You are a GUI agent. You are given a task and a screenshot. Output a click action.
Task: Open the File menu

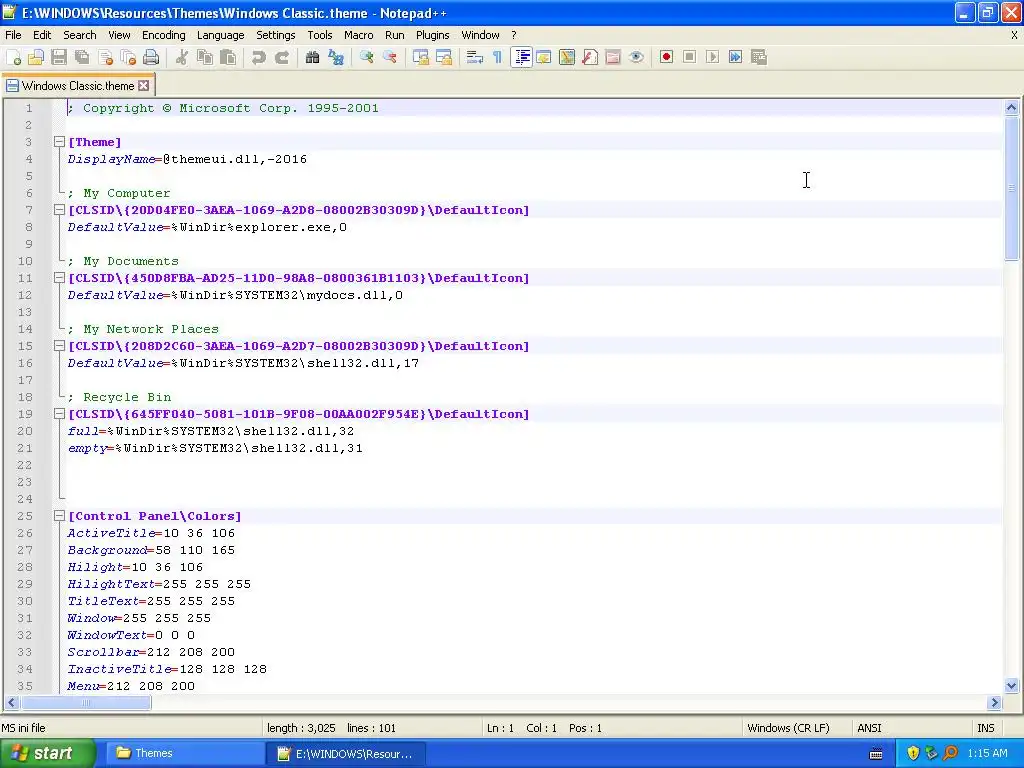click(13, 35)
